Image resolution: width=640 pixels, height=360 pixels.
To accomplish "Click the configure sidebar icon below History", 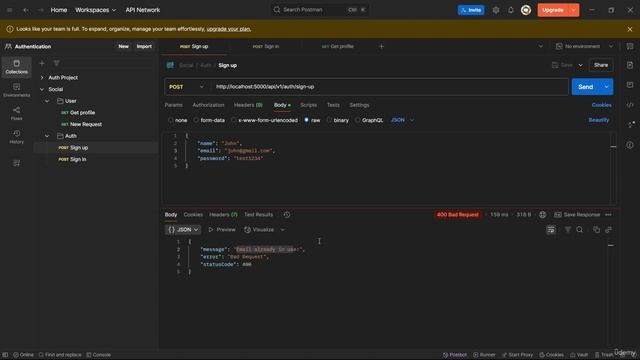I will (16, 163).
